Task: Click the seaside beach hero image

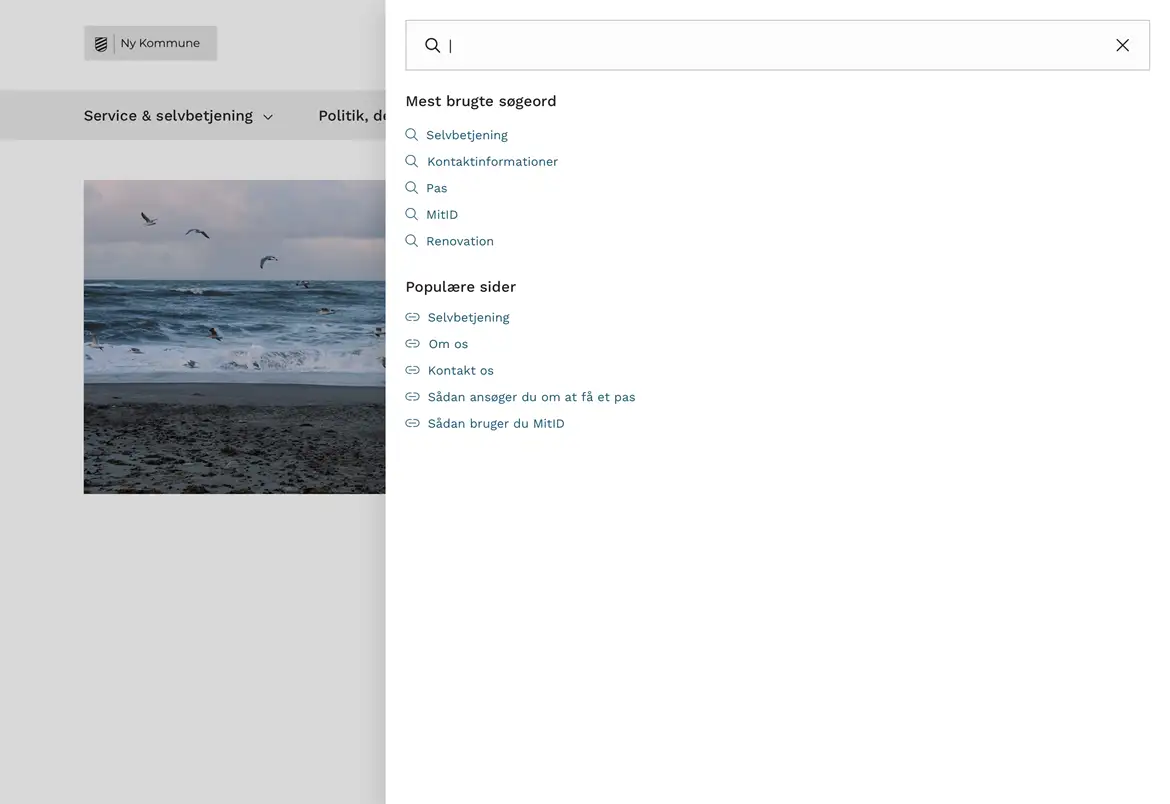Action: coord(234,337)
